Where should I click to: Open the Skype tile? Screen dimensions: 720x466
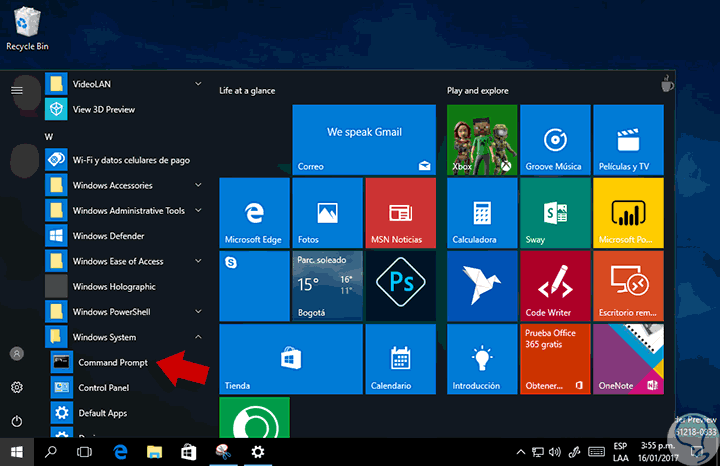coord(254,286)
